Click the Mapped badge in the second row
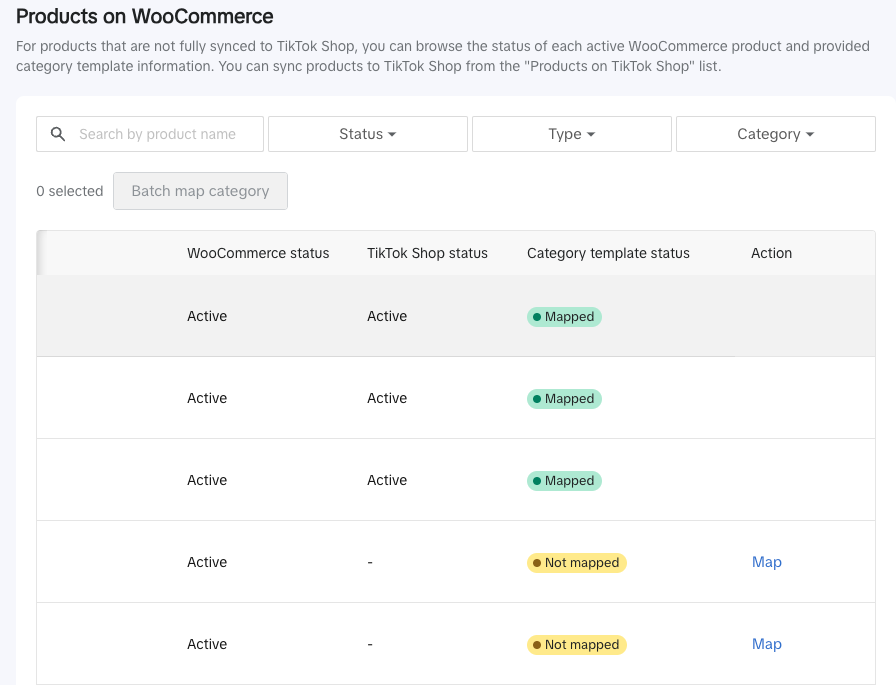 (x=564, y=399)
